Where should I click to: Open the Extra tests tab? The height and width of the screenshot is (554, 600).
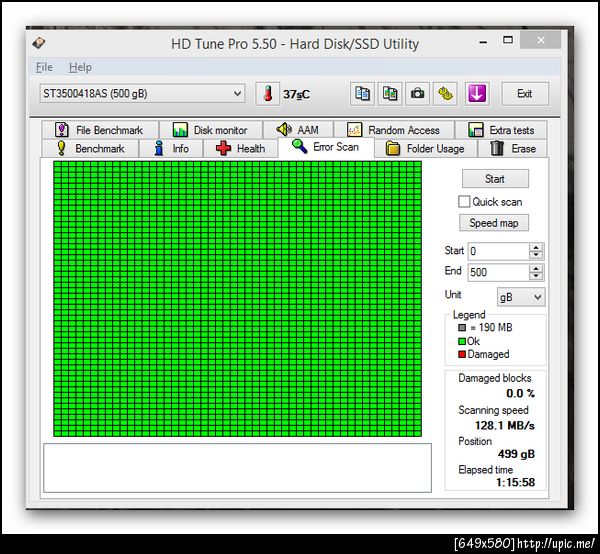pos(501,130)
